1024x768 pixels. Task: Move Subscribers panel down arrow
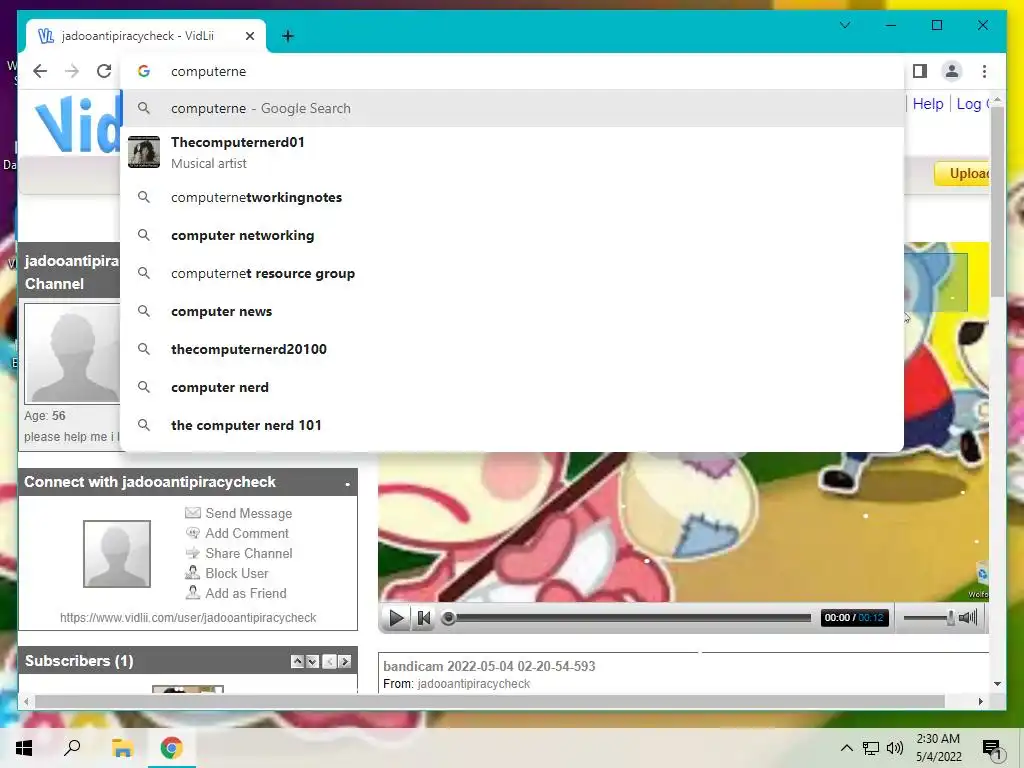[x=312, y=662]
